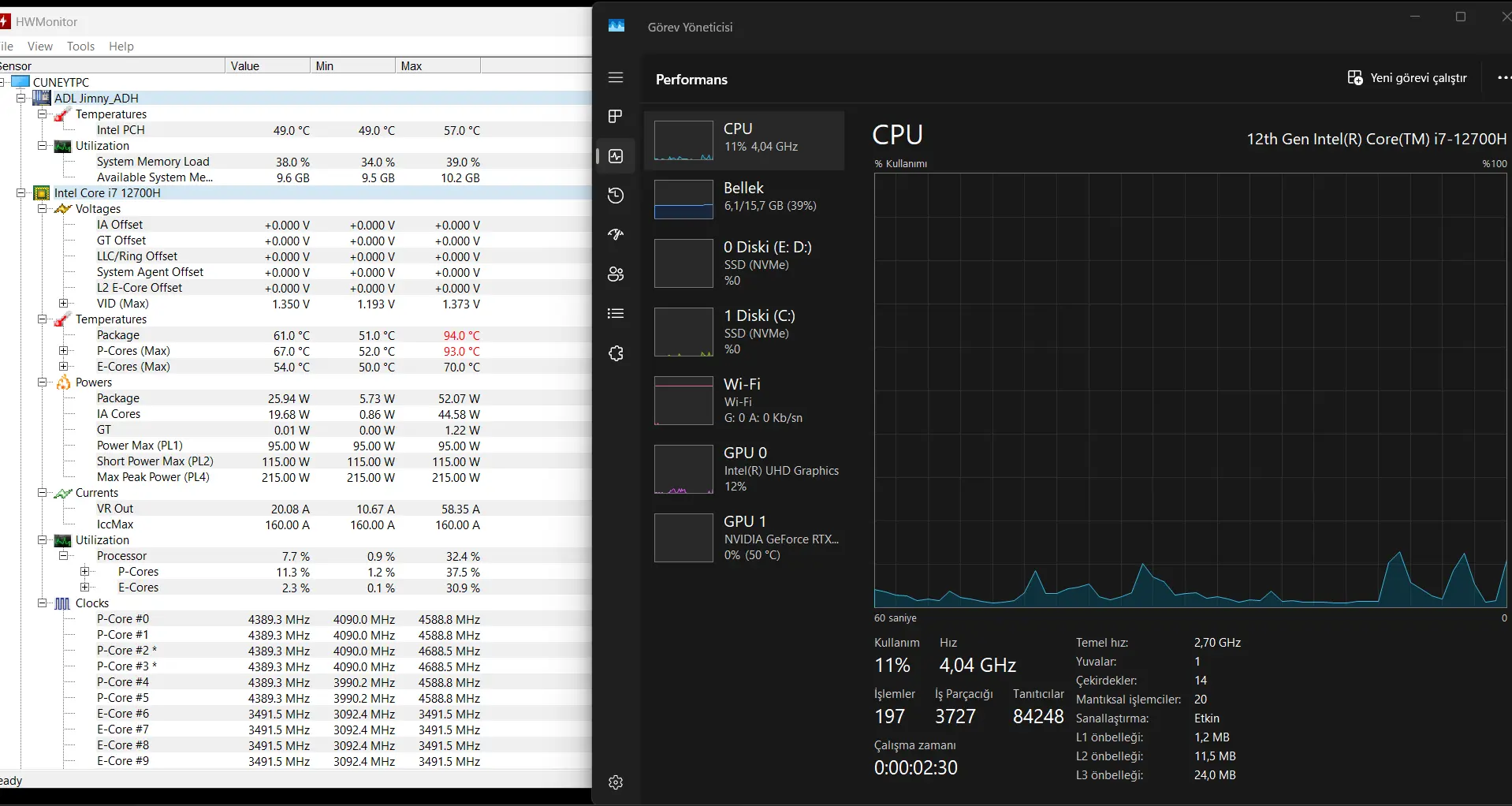The width and height of the screenshot is (1512, 806).
Task: Collapse the Clocks group
Action: coord(43,603)
